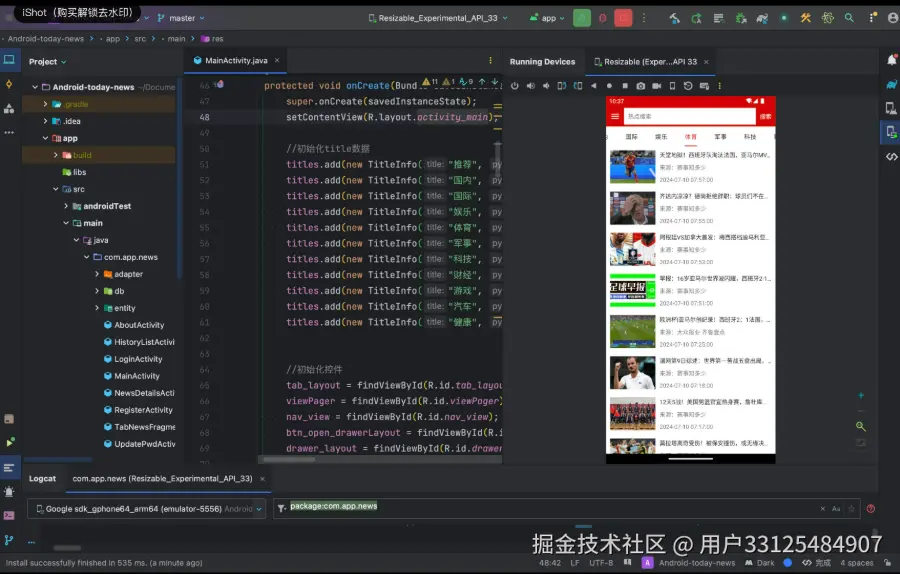Viewport: 900px width, 574px height.
Task: Toggle Match Case Aa in Logcat filter
Action: point(836,509)
